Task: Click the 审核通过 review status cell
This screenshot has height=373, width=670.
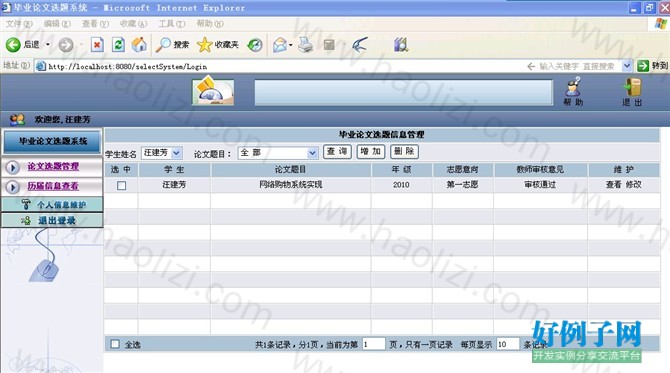Action: click(x=540, y=185)
